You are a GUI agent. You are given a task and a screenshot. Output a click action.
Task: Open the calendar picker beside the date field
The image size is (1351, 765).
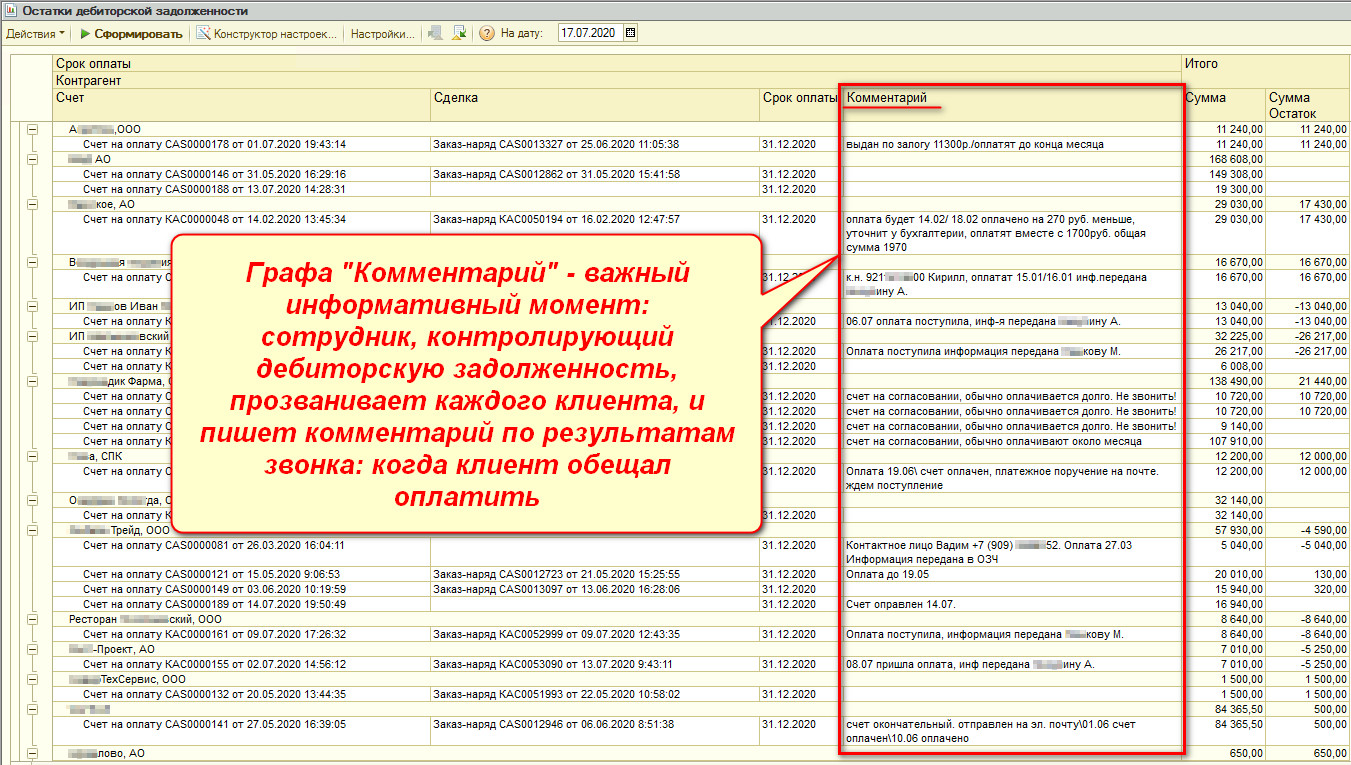pyautogui.click(x=630, y=33)
